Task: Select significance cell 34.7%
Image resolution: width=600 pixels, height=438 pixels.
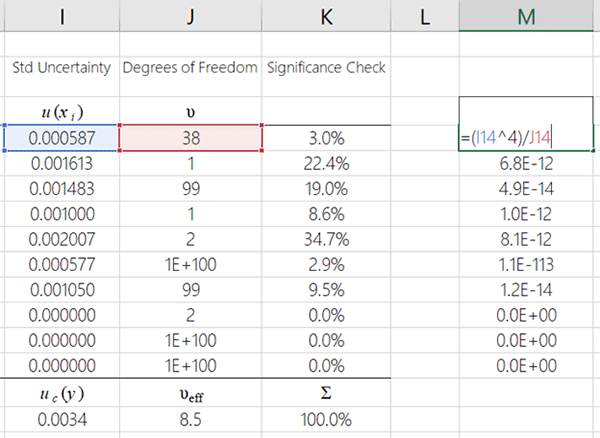Action: (x=326, y=239)
